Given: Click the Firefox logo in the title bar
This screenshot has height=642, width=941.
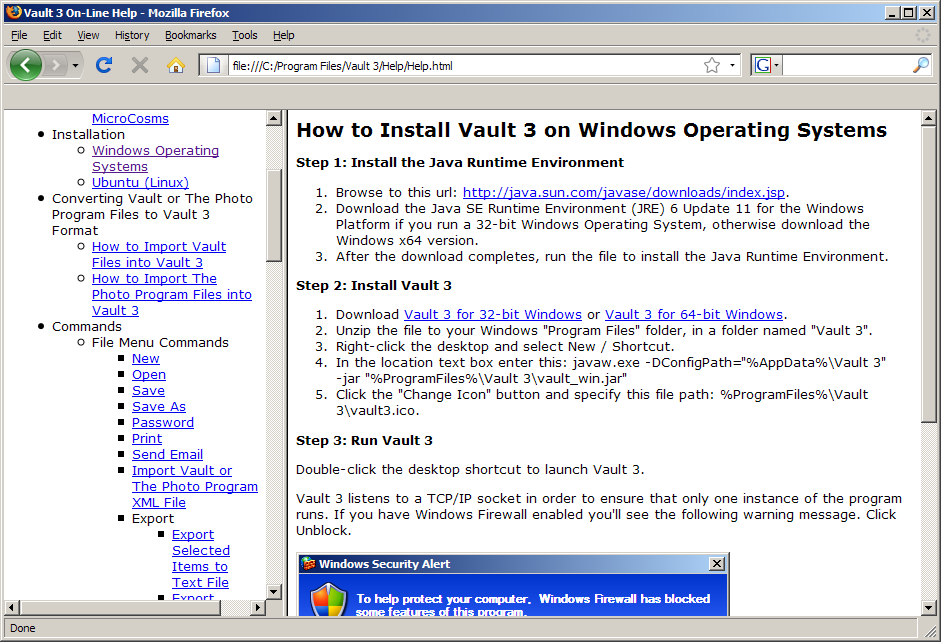Looking at the screenshot, I should coord(14,13).
